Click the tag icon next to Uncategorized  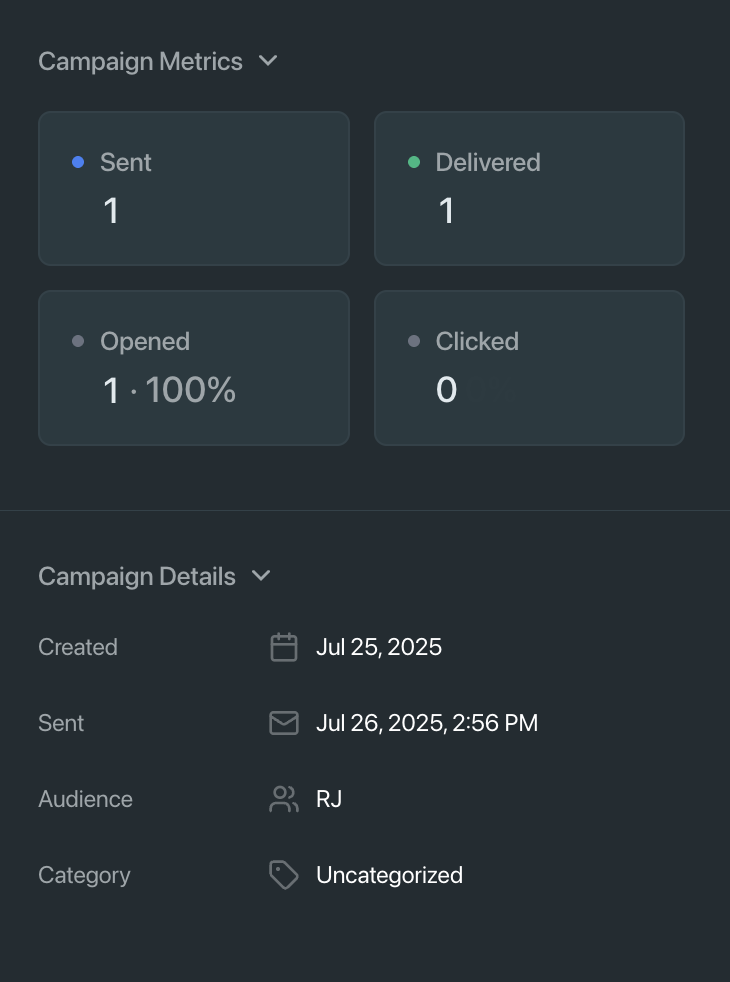coord(284,875)
